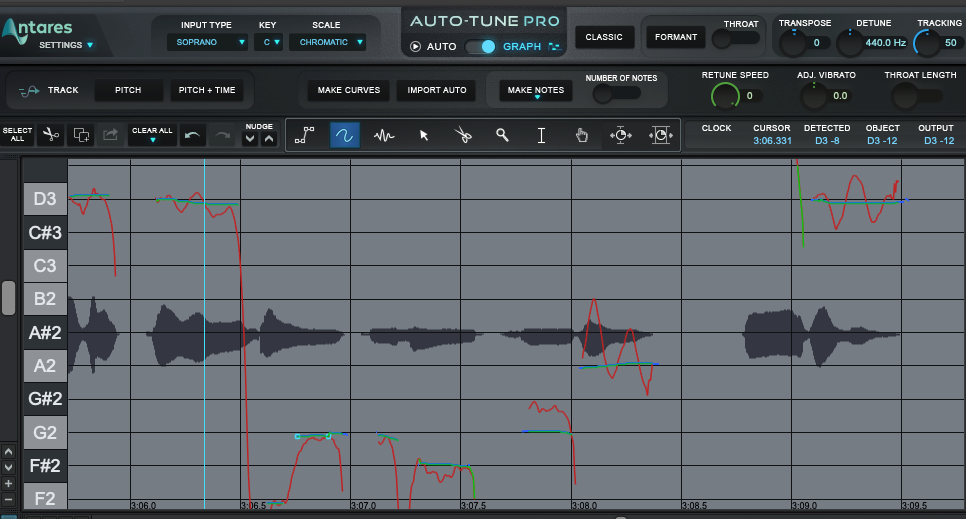The height and width of the screenshot is (519, 966).
Task: Click the 3:08.0 timeline marker
Action: [x=584, y=505]
